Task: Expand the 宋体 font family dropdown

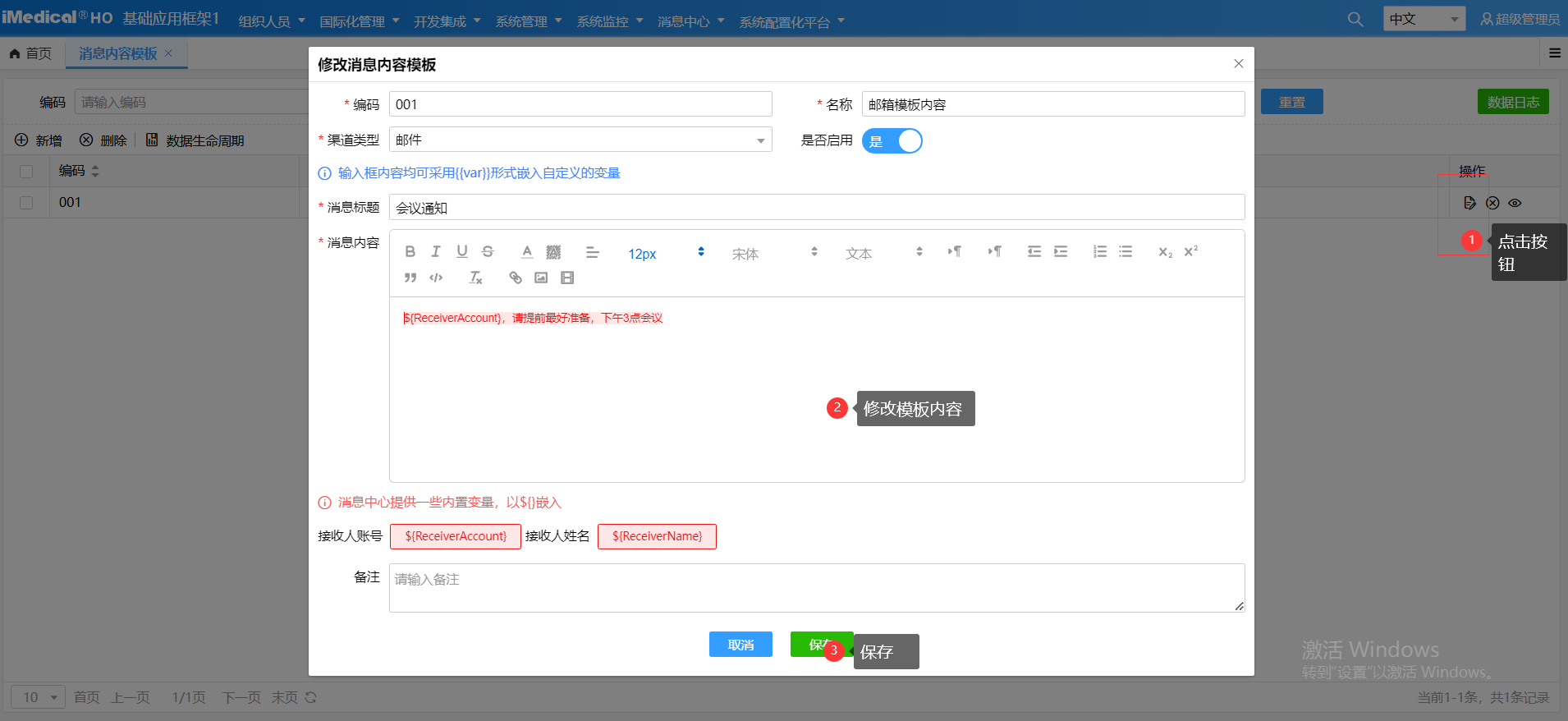Action: [774, 254]
